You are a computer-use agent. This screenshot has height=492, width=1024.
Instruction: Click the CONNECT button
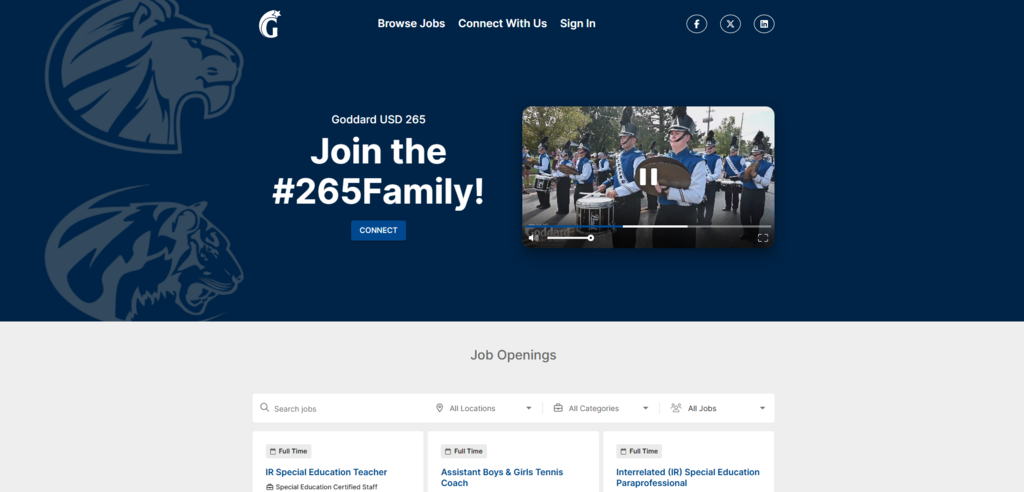click(x=378, y=230)
